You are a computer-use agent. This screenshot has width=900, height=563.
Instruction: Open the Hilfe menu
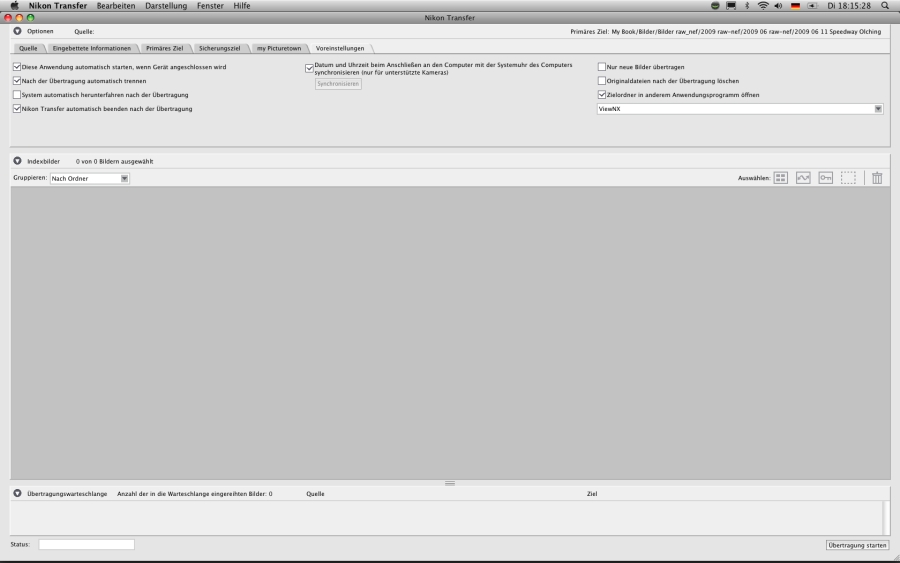pyautogui.click(x=242, y=6)
